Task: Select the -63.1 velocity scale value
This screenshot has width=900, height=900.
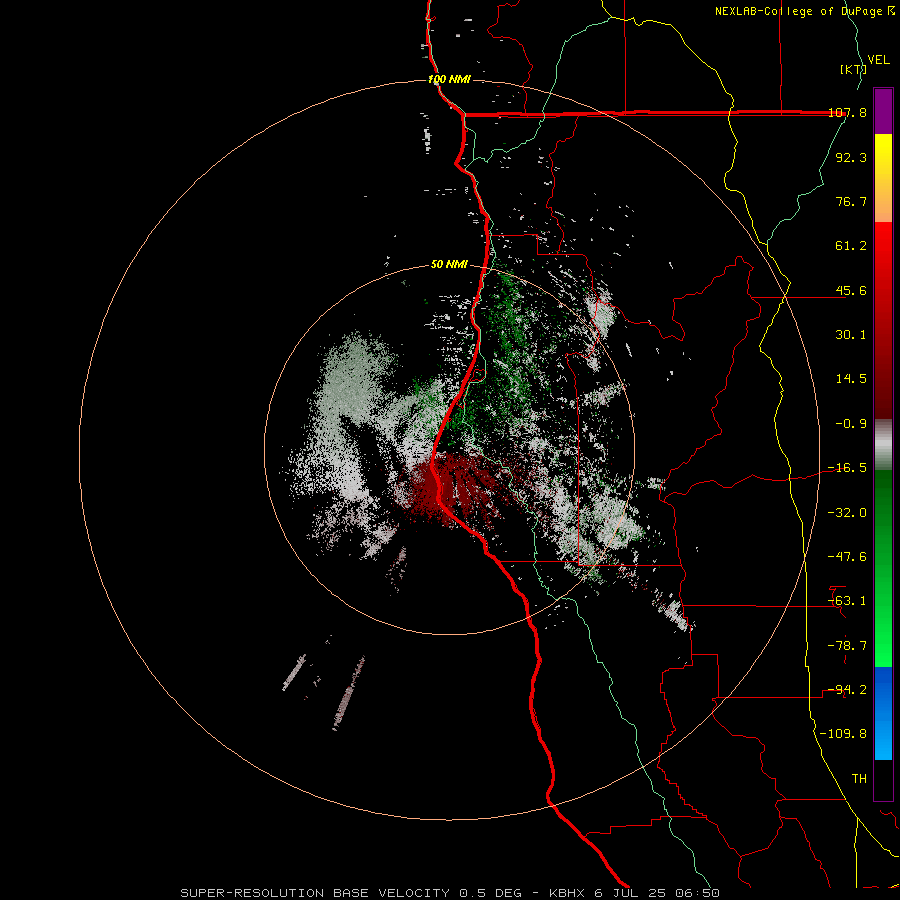Action: [x=847, y=601]
